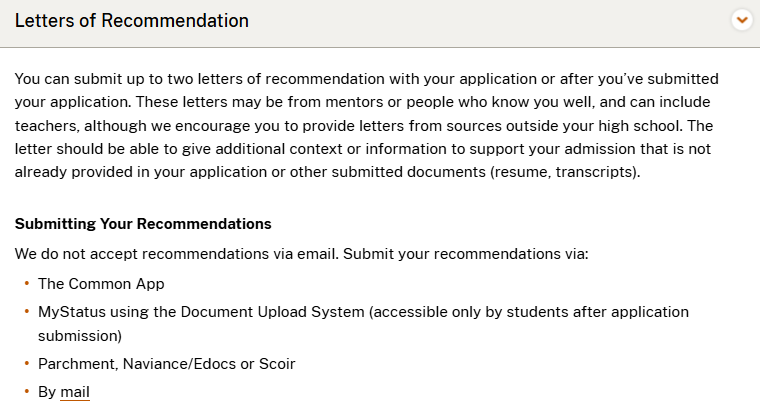
Task: Select "The Common App" list item
Action: (x=101, y=284)
